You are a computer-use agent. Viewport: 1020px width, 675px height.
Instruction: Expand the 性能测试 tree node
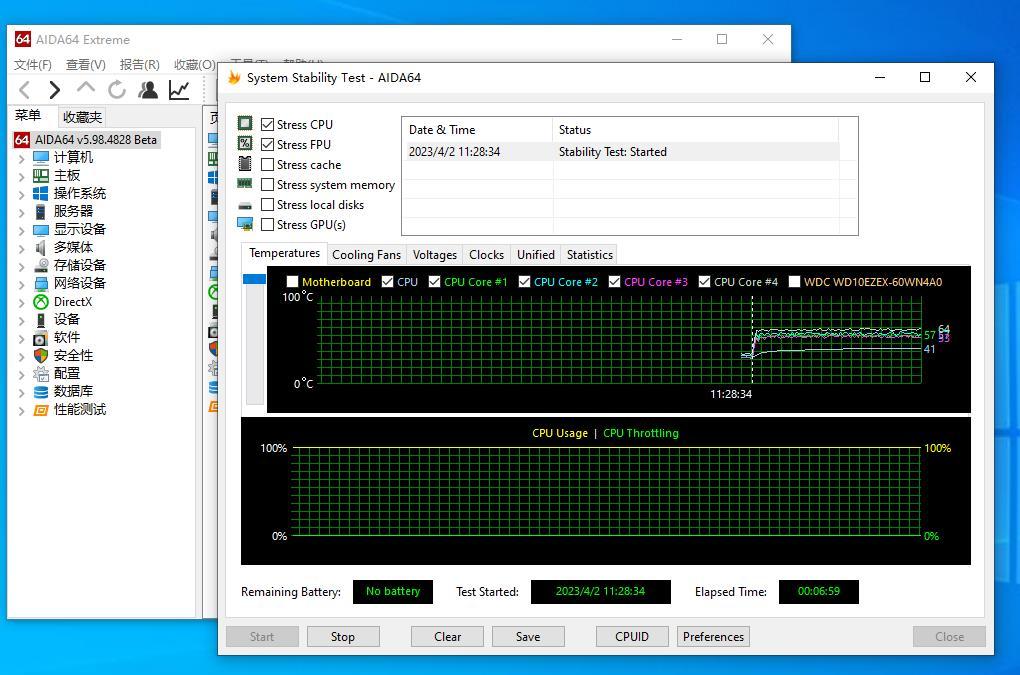(22, 410)
